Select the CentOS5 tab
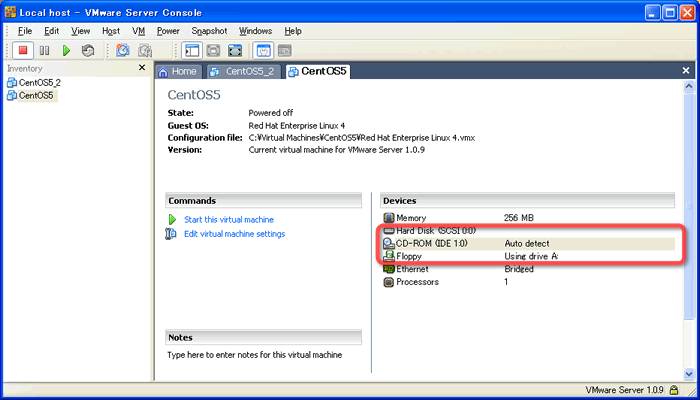Image resolution: width=700 pixels, height=400 pixels. coord(318,71)
